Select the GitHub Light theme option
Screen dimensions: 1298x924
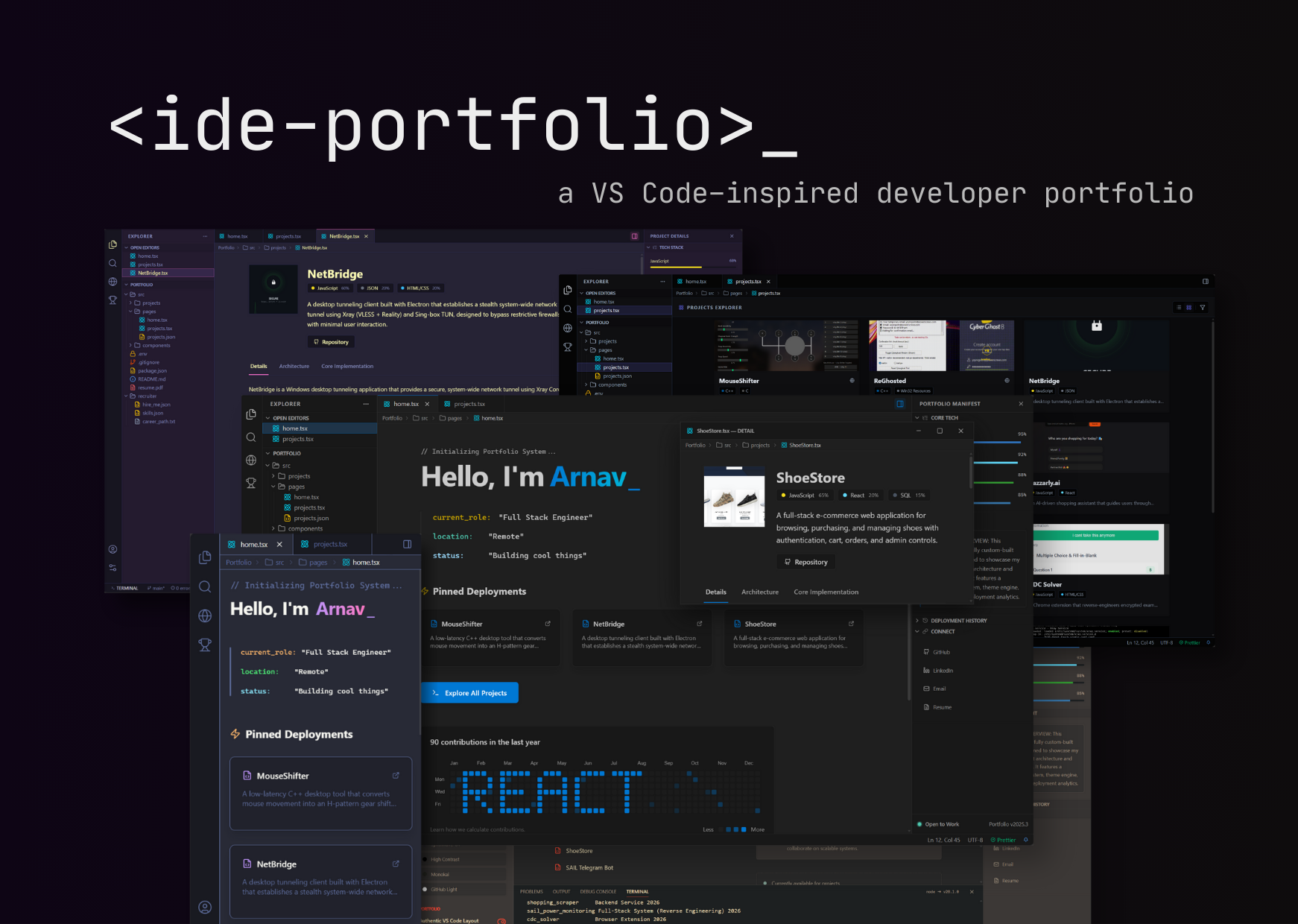pyautogui.click(x=464, y=889)
